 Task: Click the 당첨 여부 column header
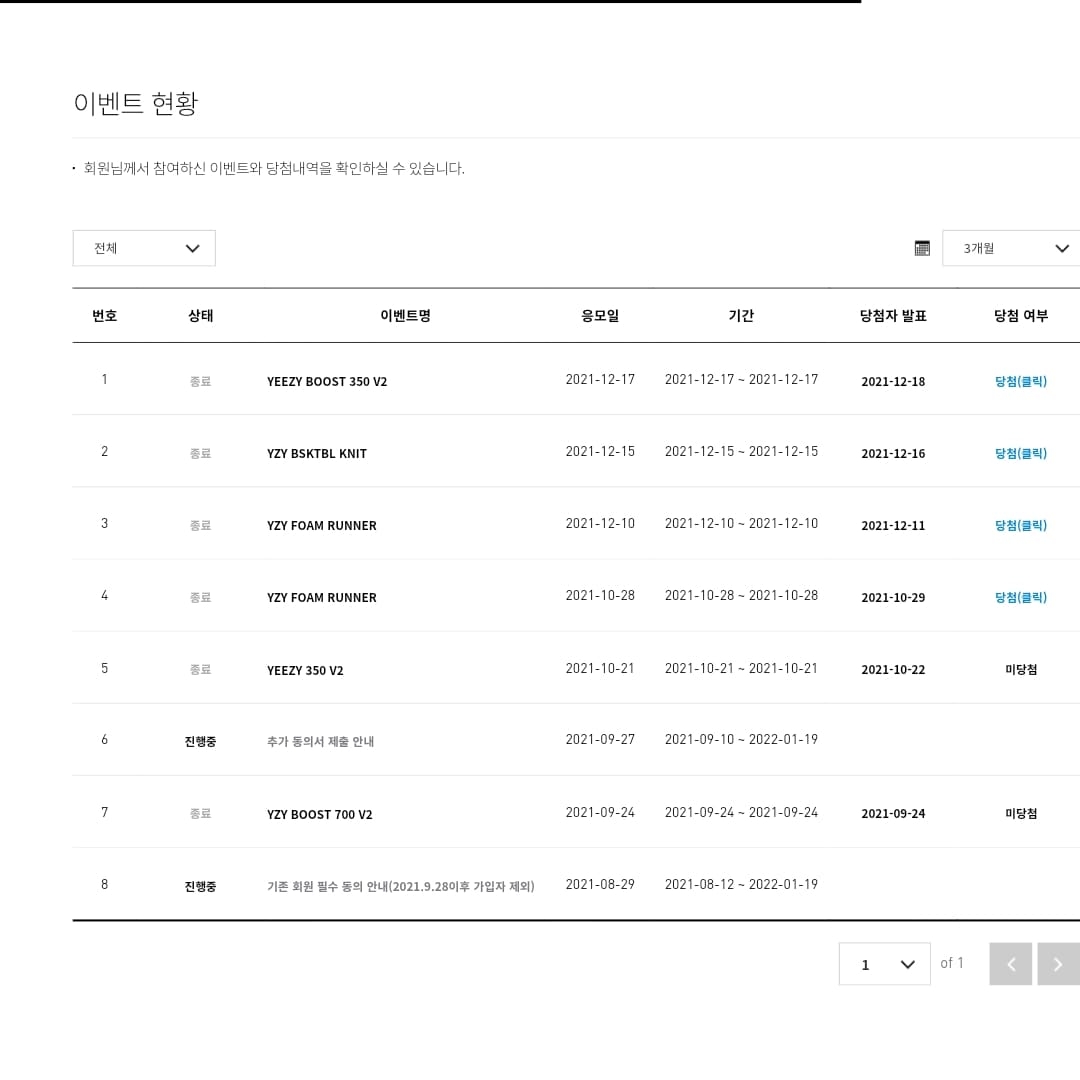pyautogui.click(x=1021, y=315)
